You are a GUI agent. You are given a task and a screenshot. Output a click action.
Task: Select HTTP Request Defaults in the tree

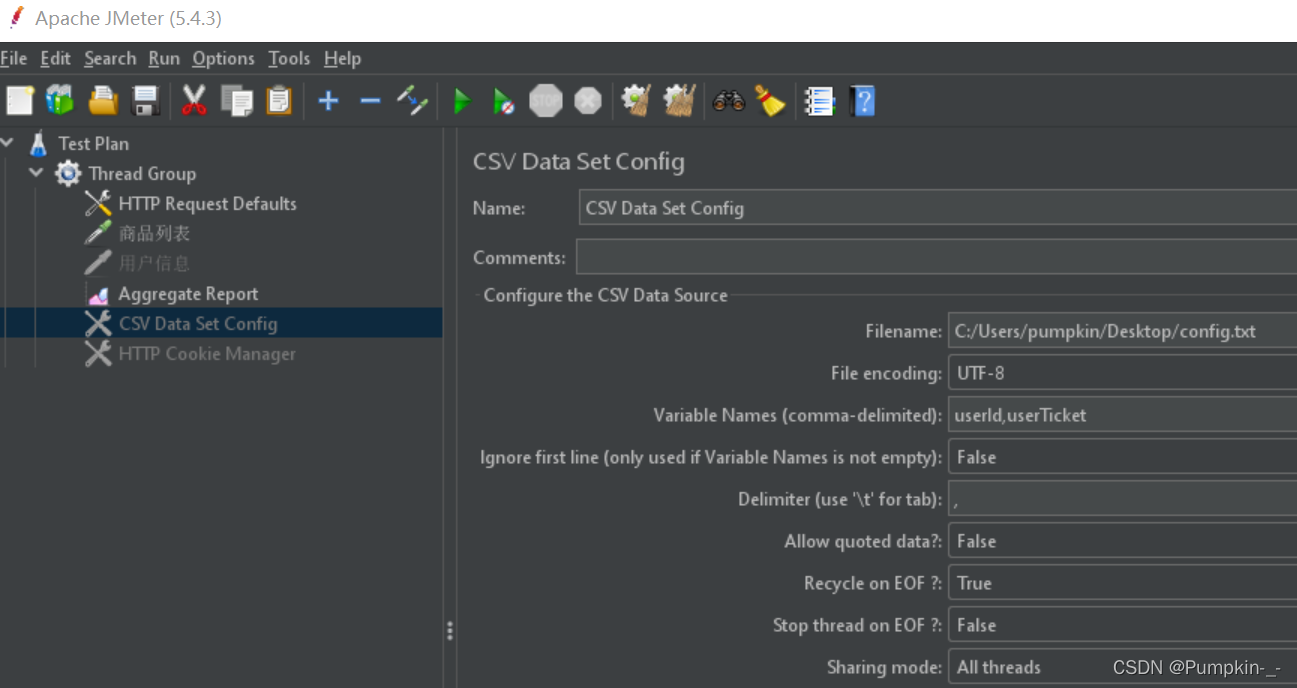pos(207,203)
